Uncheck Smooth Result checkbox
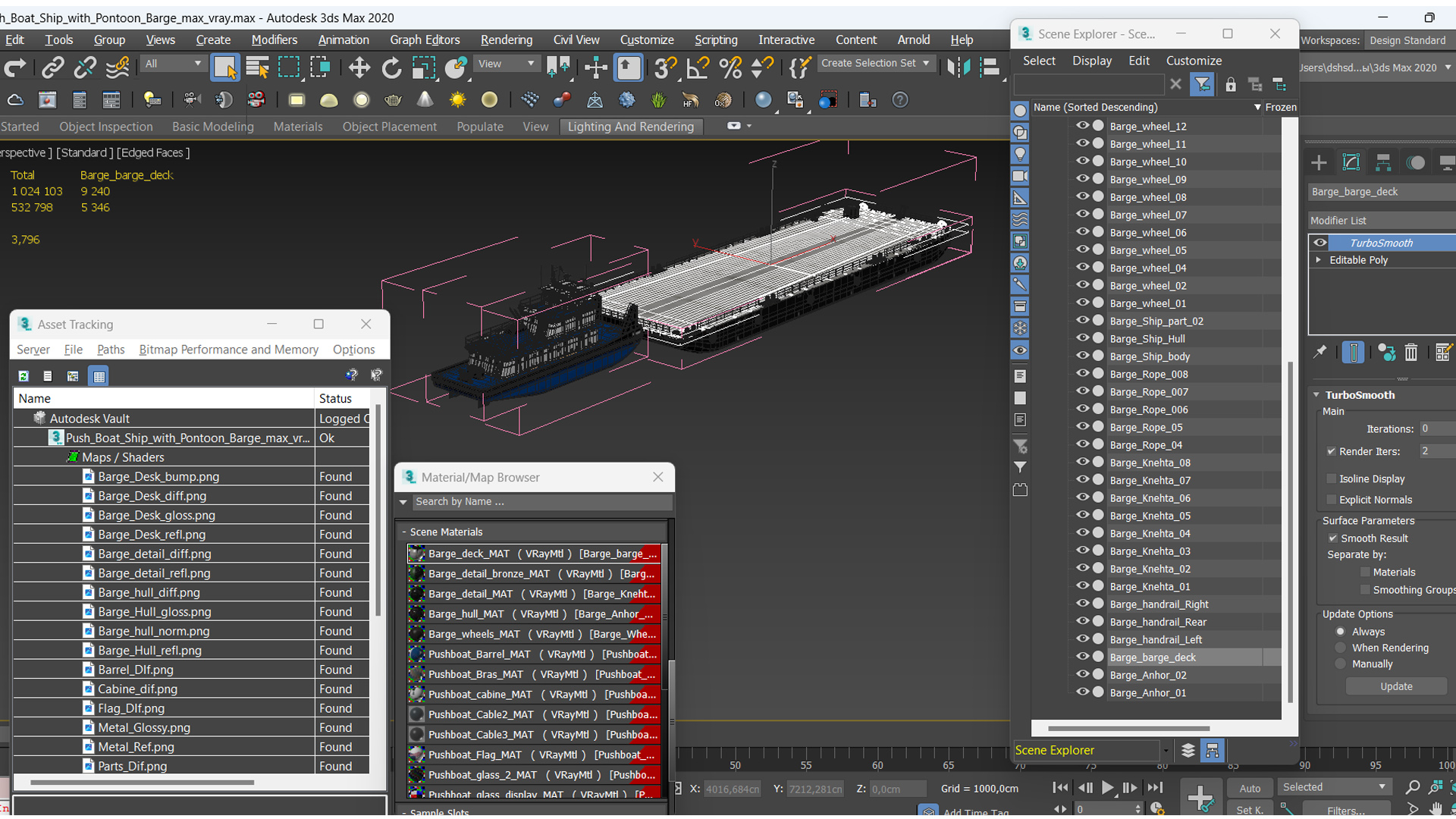This screenshot has height=819, width=1456. coord(1332,538)
